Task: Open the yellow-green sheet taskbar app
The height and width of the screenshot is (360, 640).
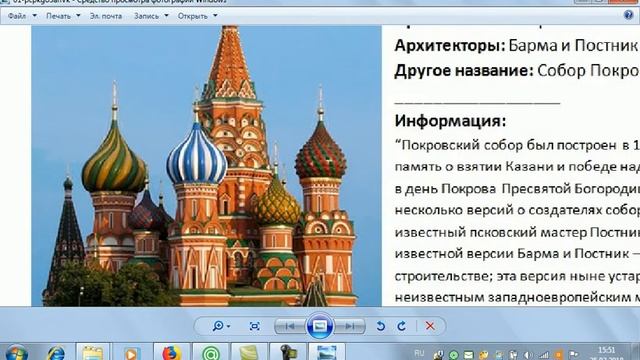Action: click(x=249, y=353)
